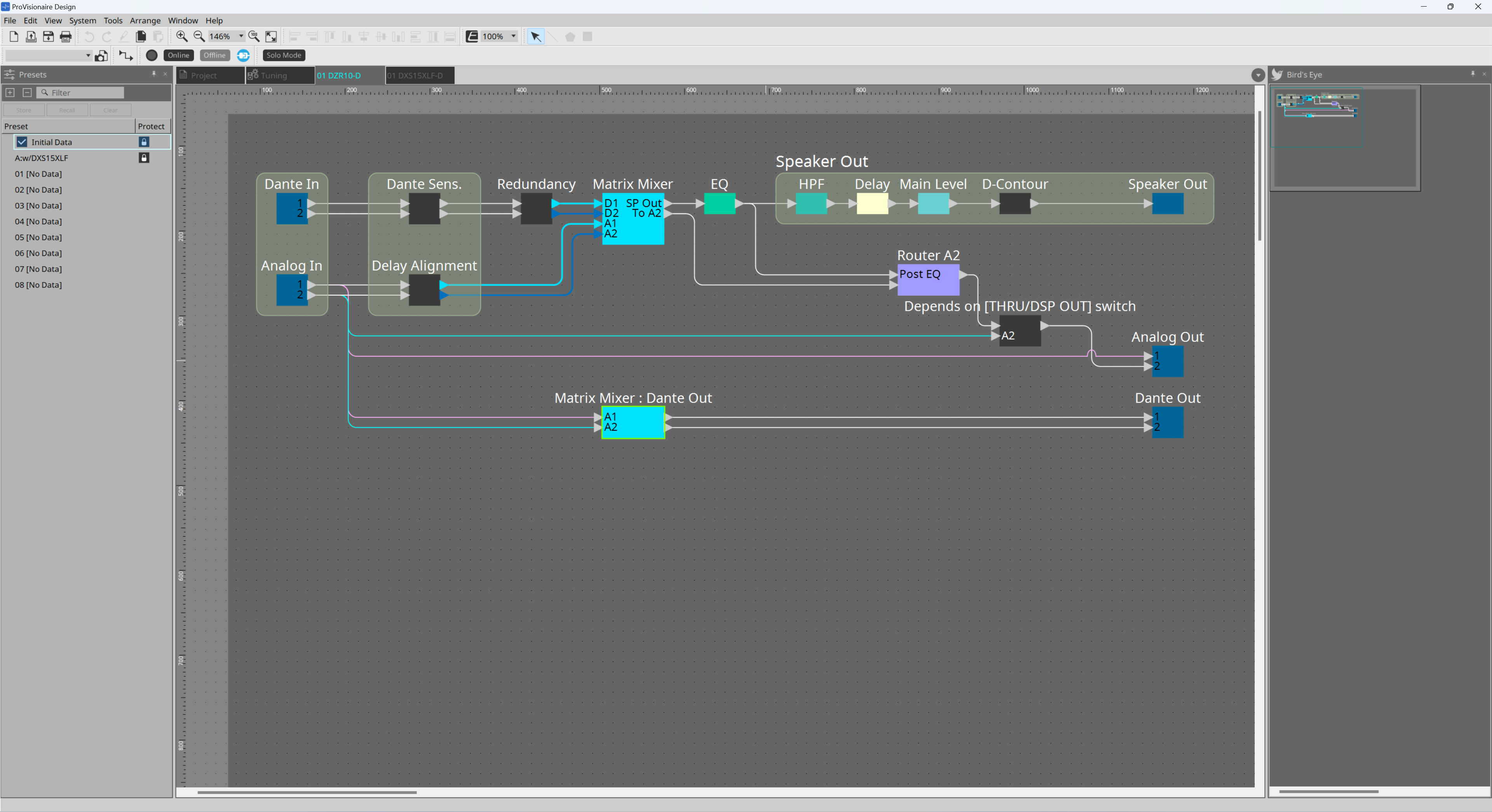Collapse all presets with the minus button

[27, 93]
